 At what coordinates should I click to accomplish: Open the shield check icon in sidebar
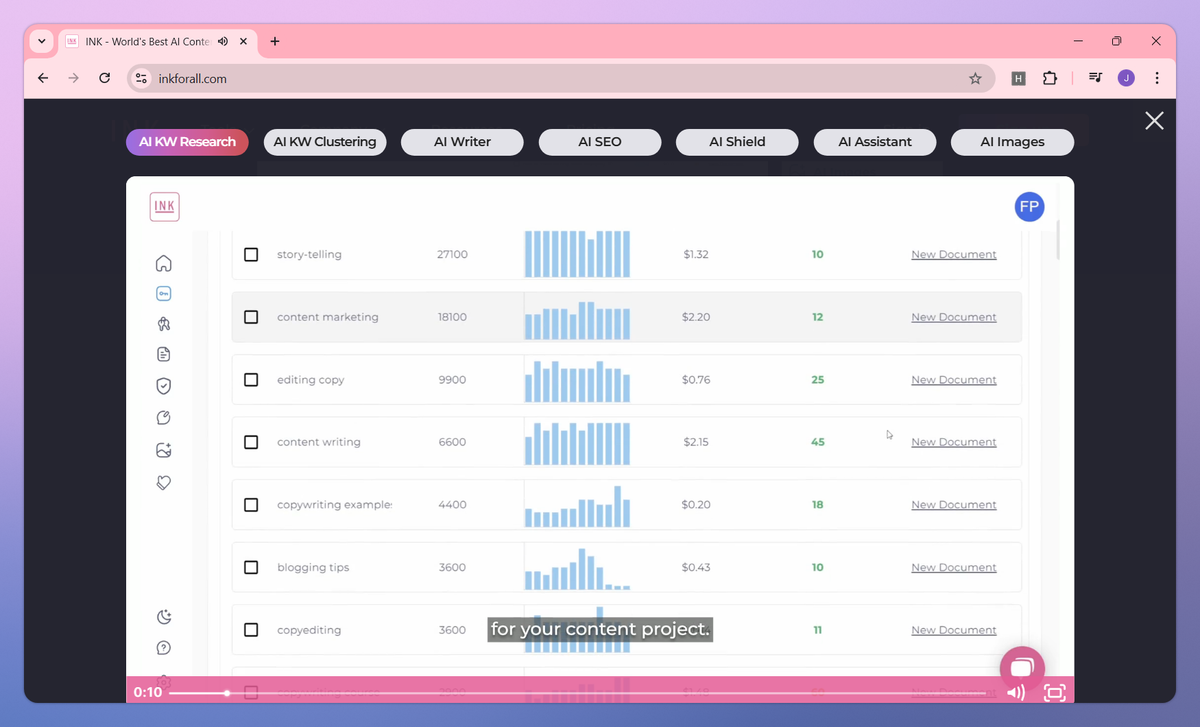164,386
